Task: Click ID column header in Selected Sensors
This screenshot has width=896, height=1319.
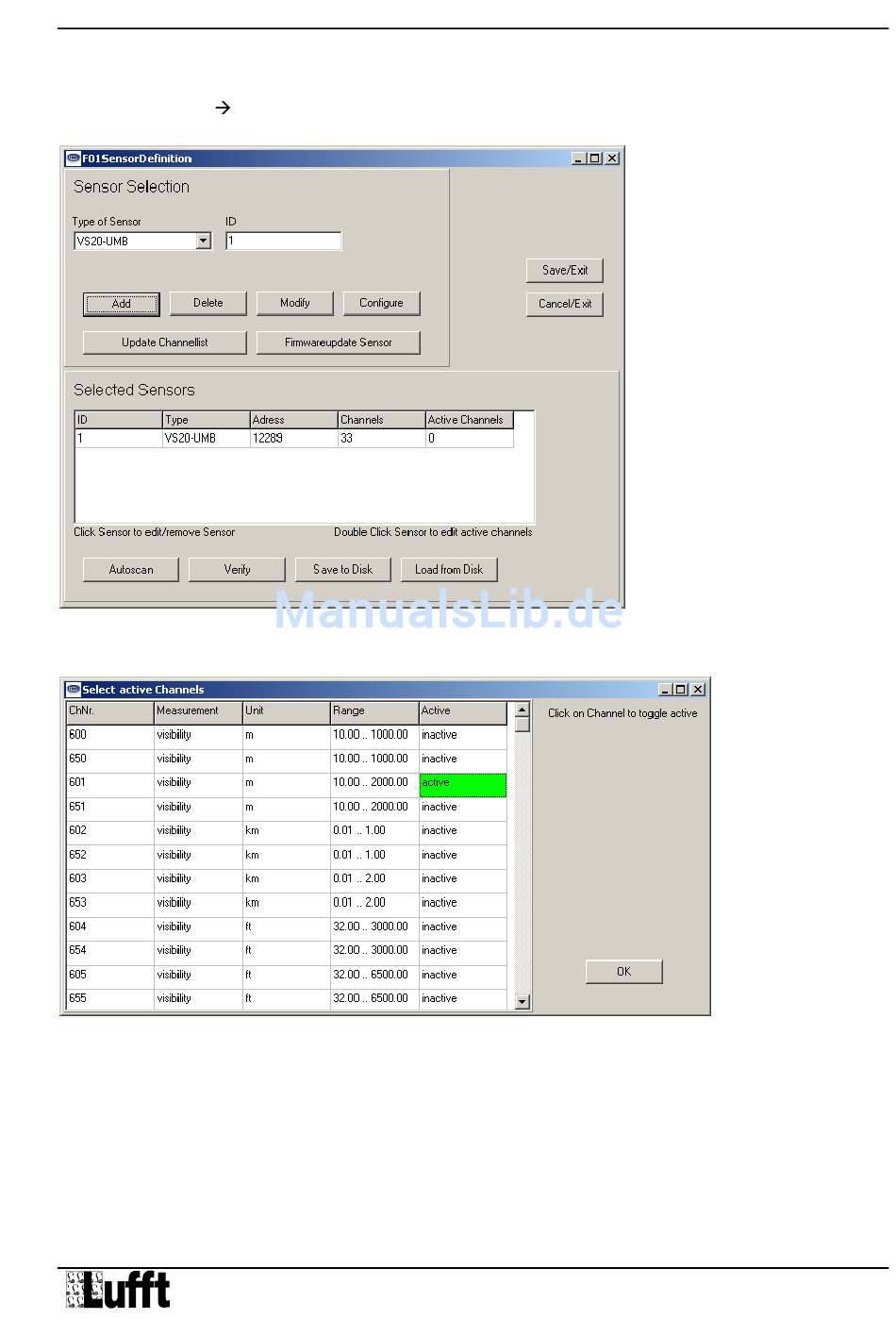Action: coord(119,420)
